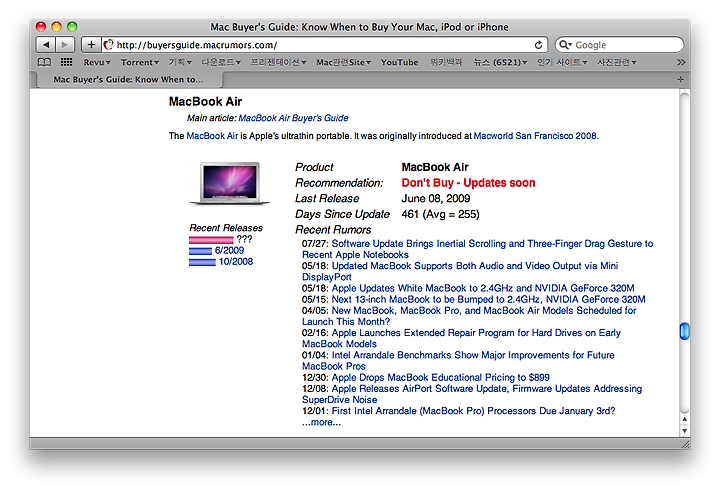Open bookmarks library book icon
This screenshot has width=720, height=490.
click(44, 62)
